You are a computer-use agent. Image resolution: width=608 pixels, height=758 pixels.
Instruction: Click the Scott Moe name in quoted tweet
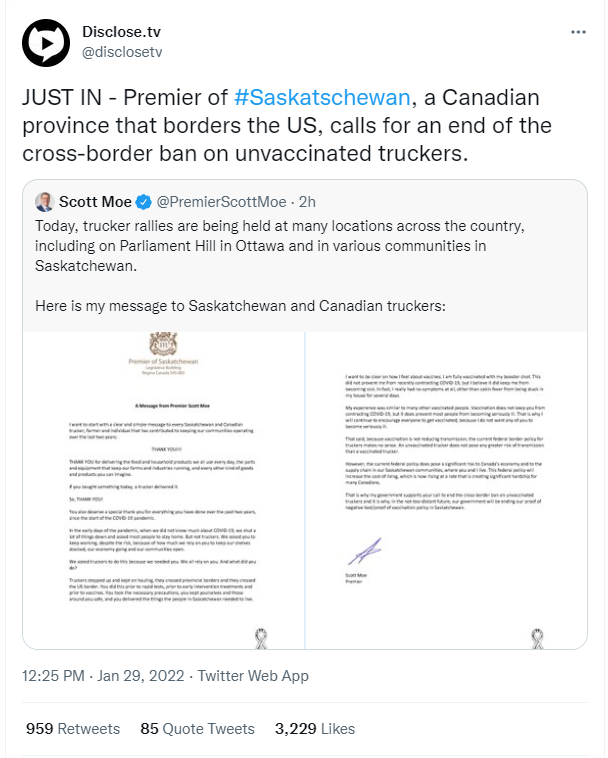pos(95,202)
